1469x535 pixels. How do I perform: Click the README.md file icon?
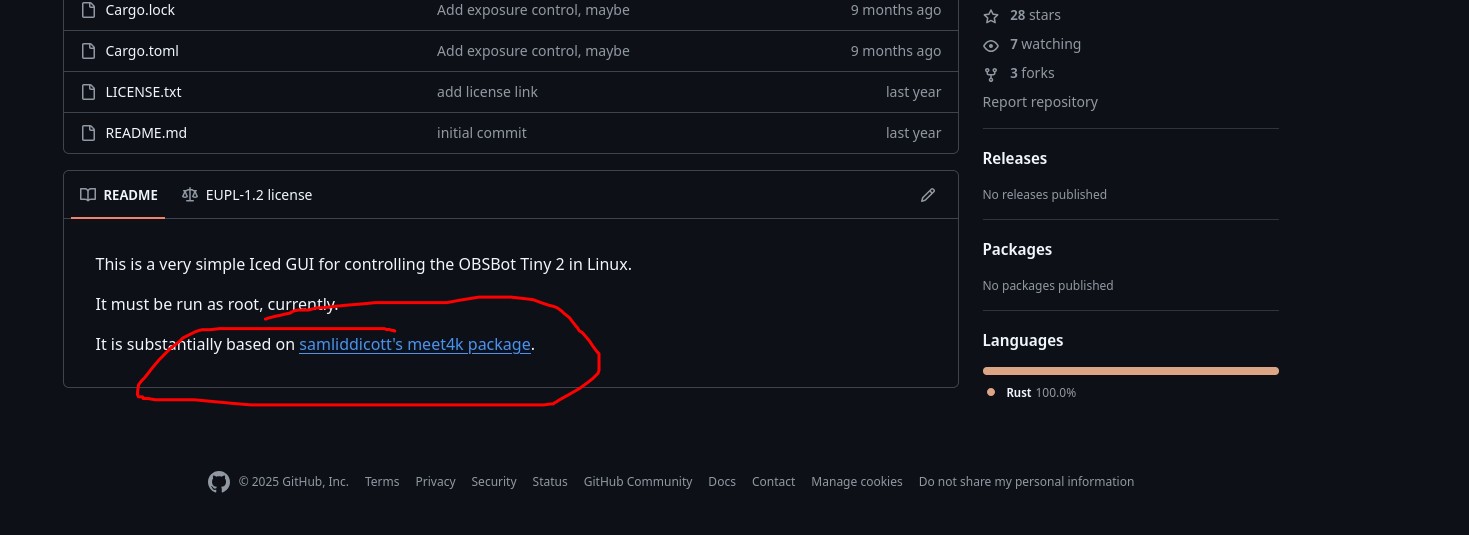point(87,133)
